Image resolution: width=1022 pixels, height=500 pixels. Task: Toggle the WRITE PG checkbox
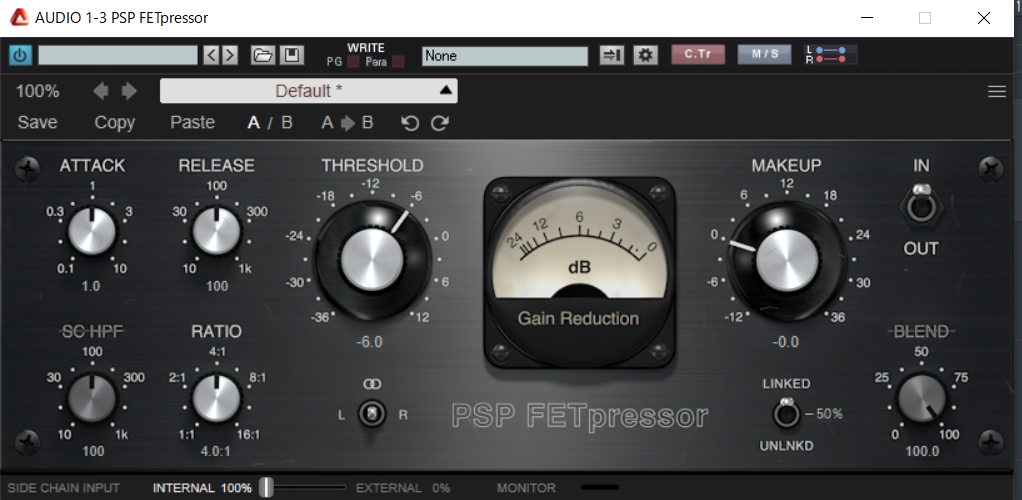[353, 63]
